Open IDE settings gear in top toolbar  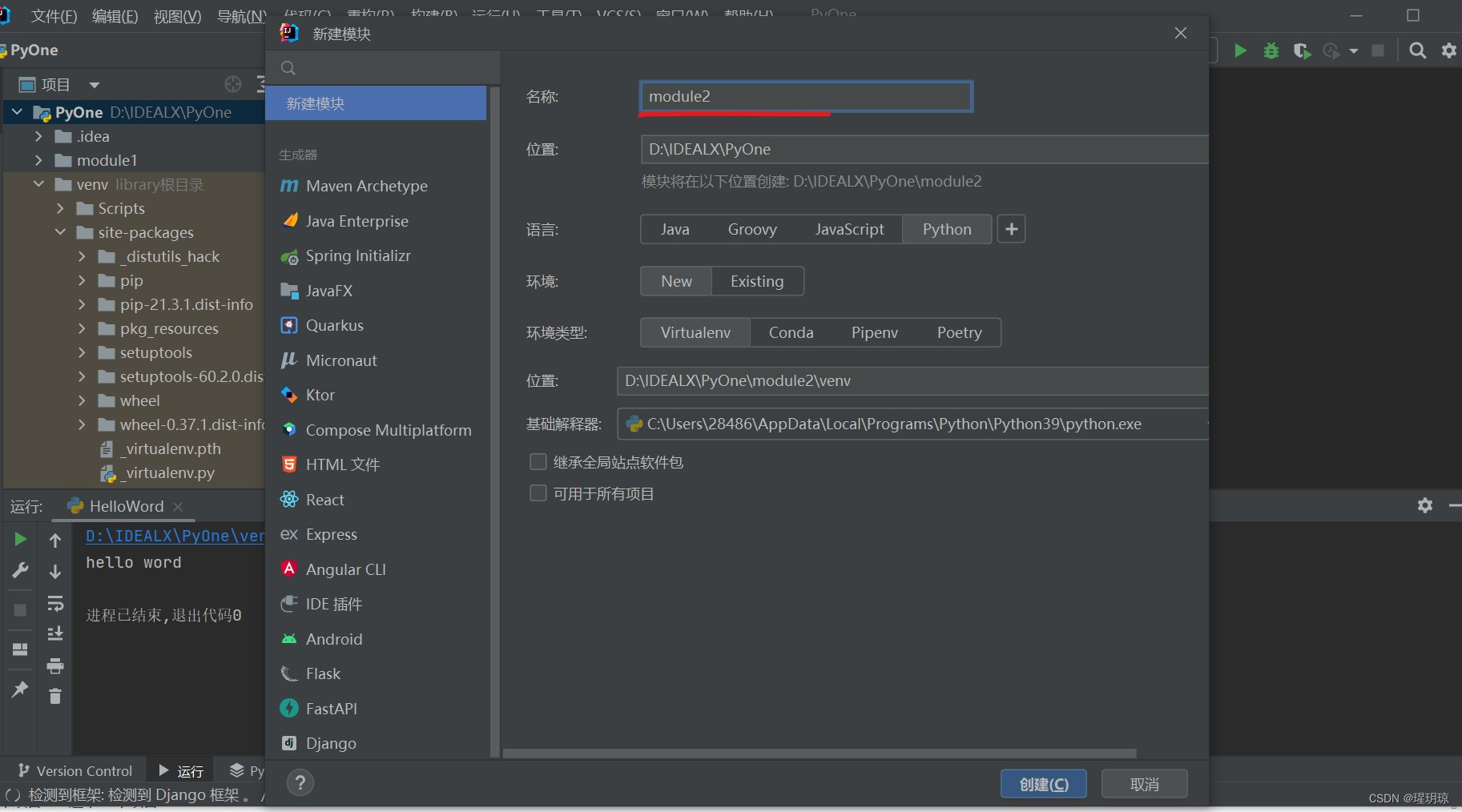[x=1449, y=50]
